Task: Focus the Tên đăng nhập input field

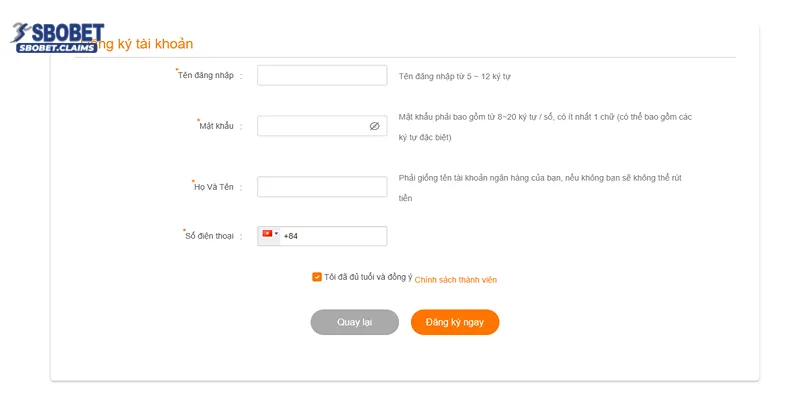Action: pos(322,76)
